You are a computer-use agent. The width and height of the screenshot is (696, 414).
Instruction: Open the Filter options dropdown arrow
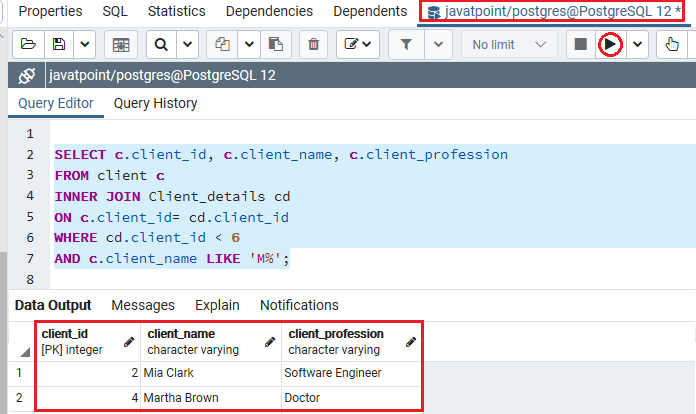[x=439, y=44]
